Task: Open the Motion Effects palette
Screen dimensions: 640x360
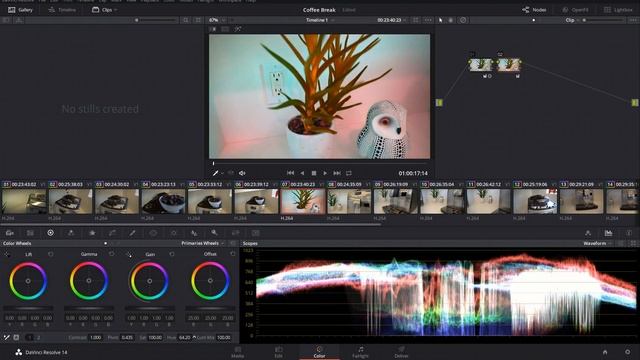Action: (x=92, y=233)
